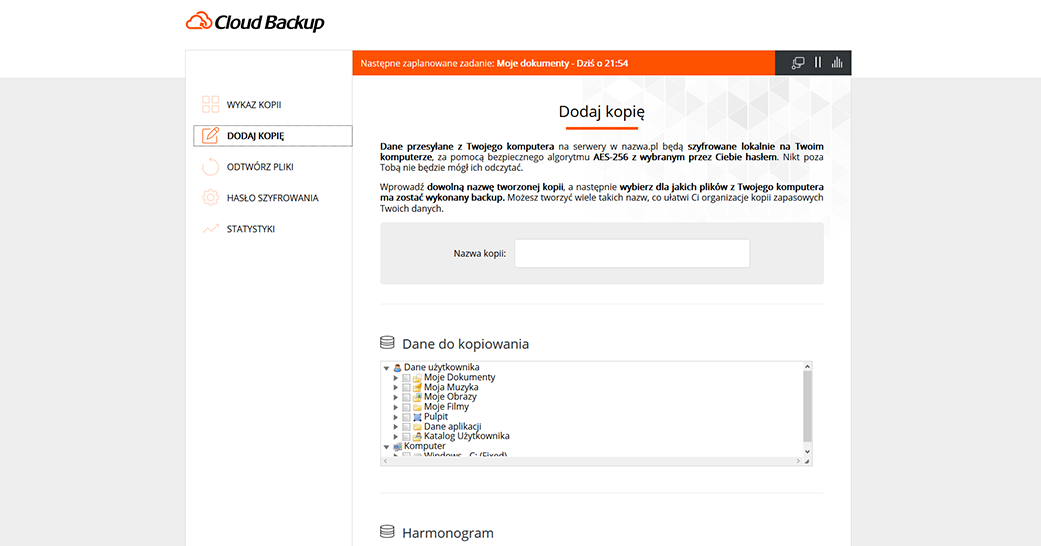Click the file tree vertical scrollbar
Screen dimensions: 1041x546
(x=807, y=408)
